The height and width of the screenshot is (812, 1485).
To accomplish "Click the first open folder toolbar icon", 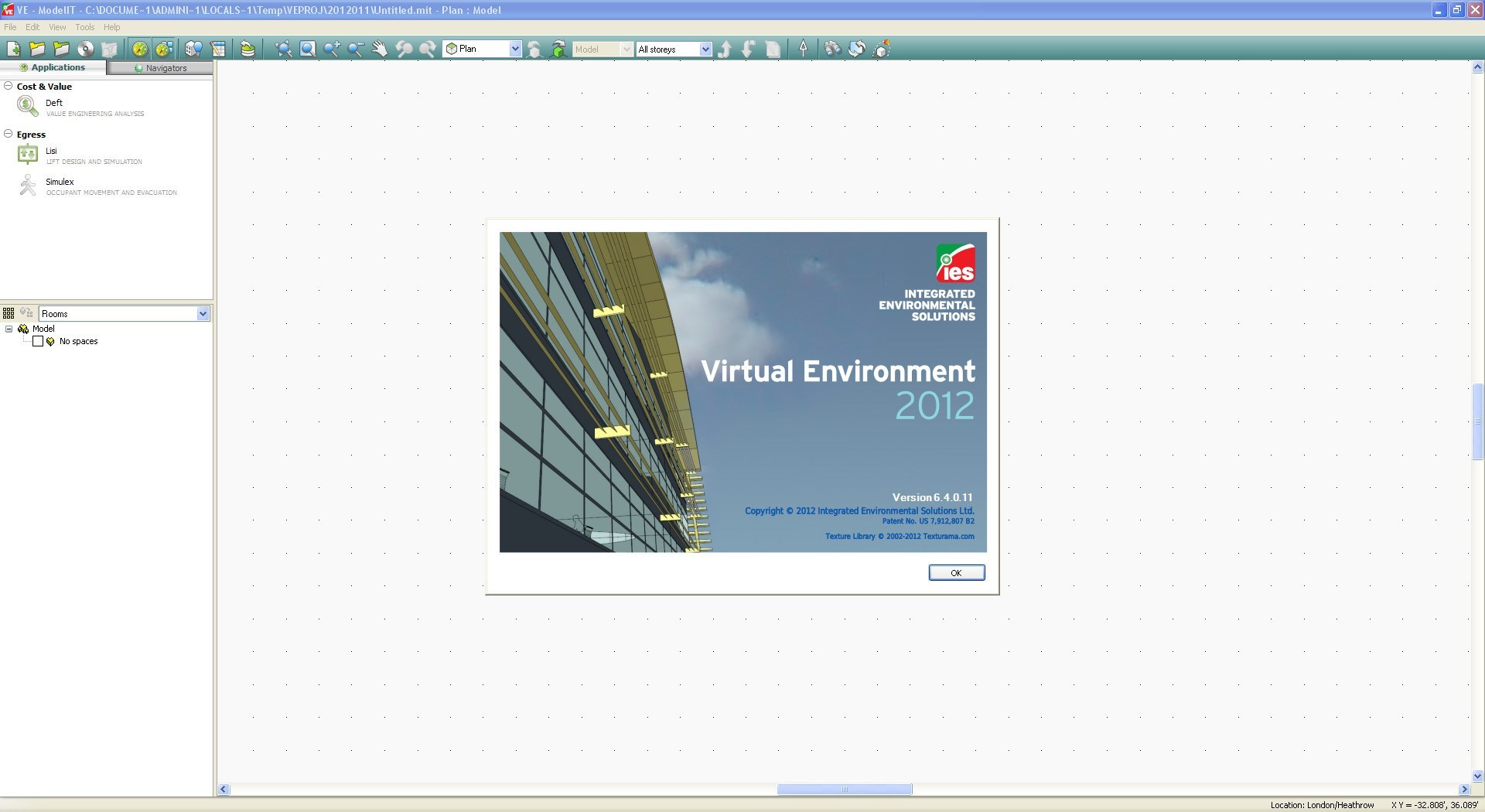I will point(37,49).
